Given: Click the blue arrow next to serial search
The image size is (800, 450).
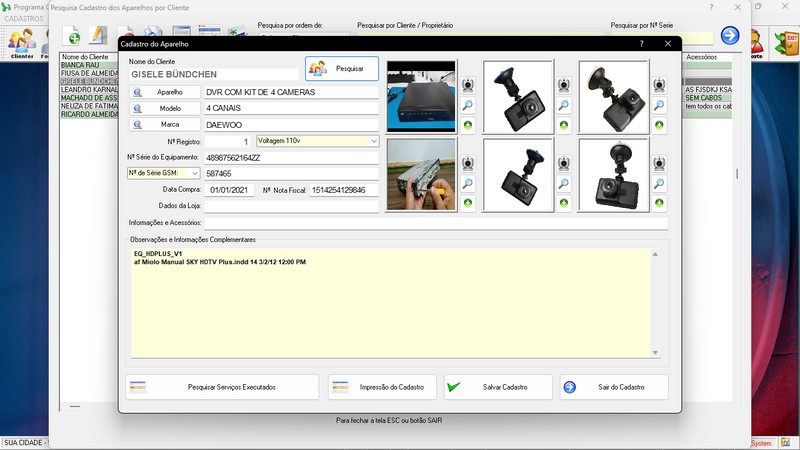Looking at the screenshot, I should 730,36.
